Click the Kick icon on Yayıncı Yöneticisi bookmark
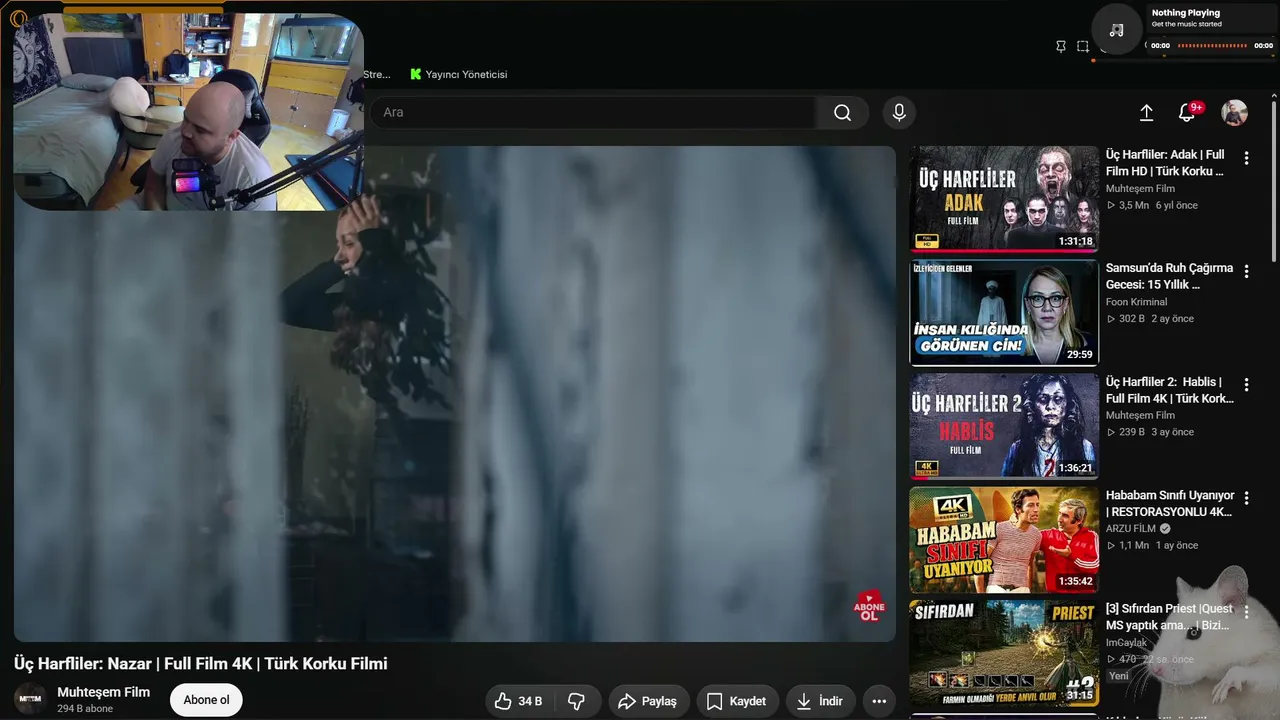1280x720 pixels. (x=415, y=74)
